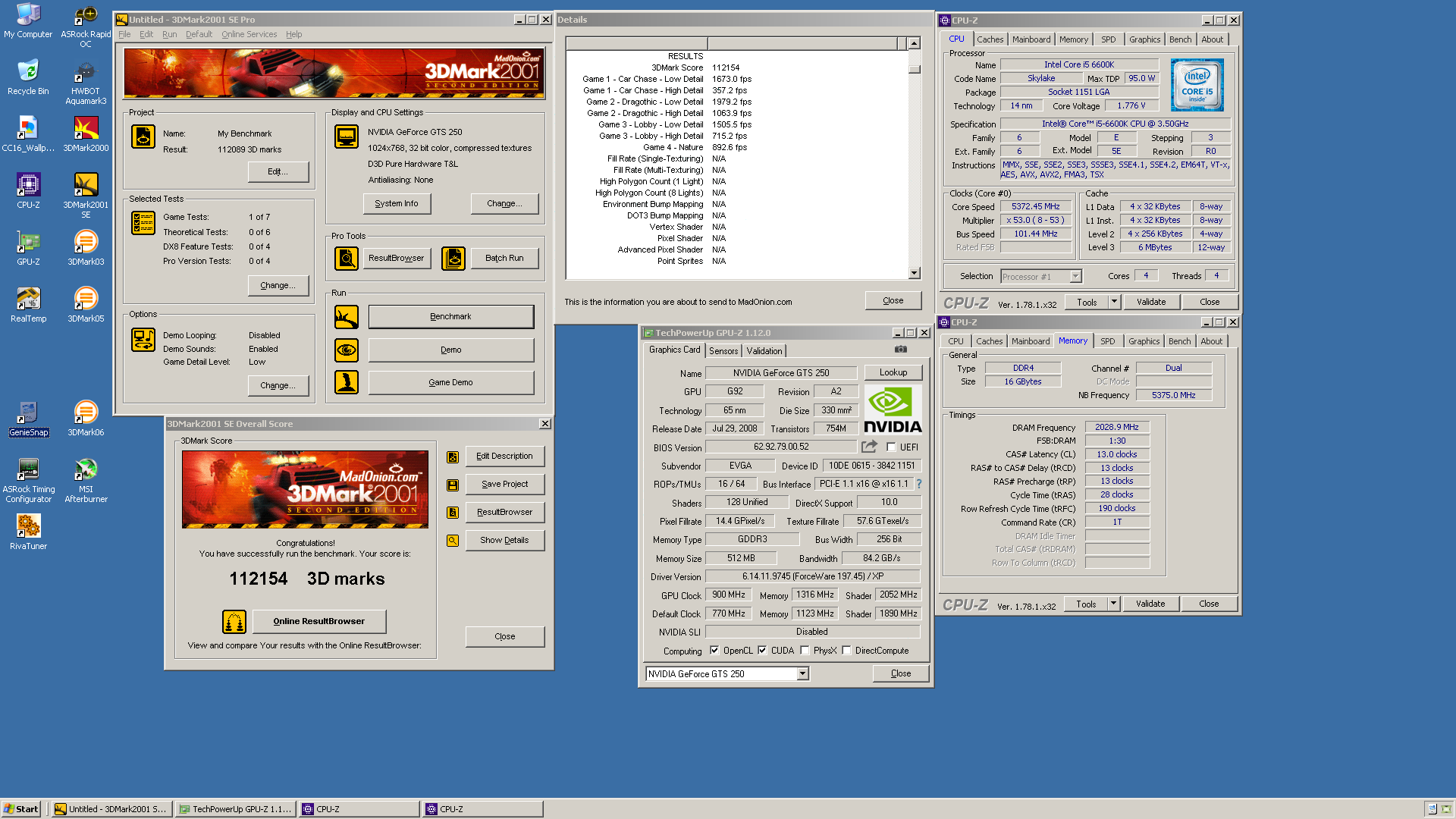Image resolution: width=1456 pixels, height=819 pixels.
Task: Expand Tools dropdown arrow in lower CPU-Z
Action: pos(1113,604)
